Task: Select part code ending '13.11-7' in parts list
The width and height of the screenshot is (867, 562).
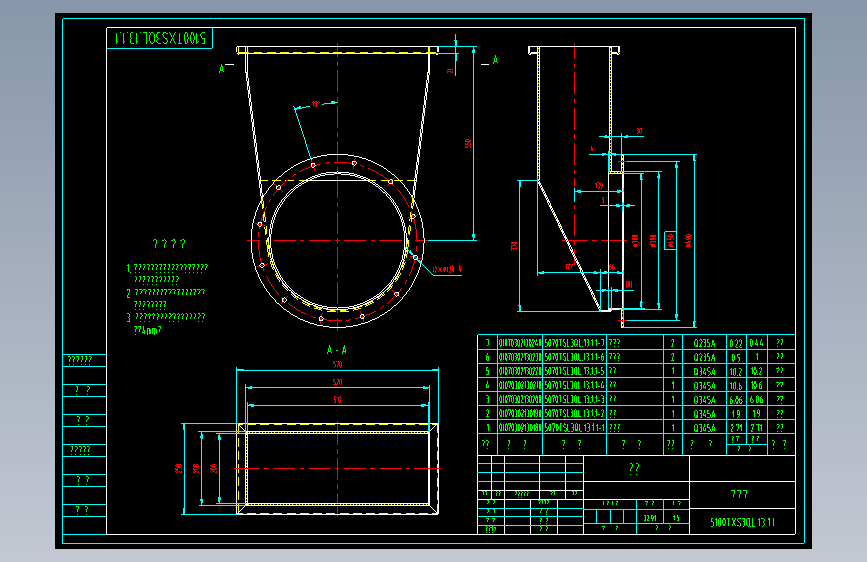Action: (574, 343)
